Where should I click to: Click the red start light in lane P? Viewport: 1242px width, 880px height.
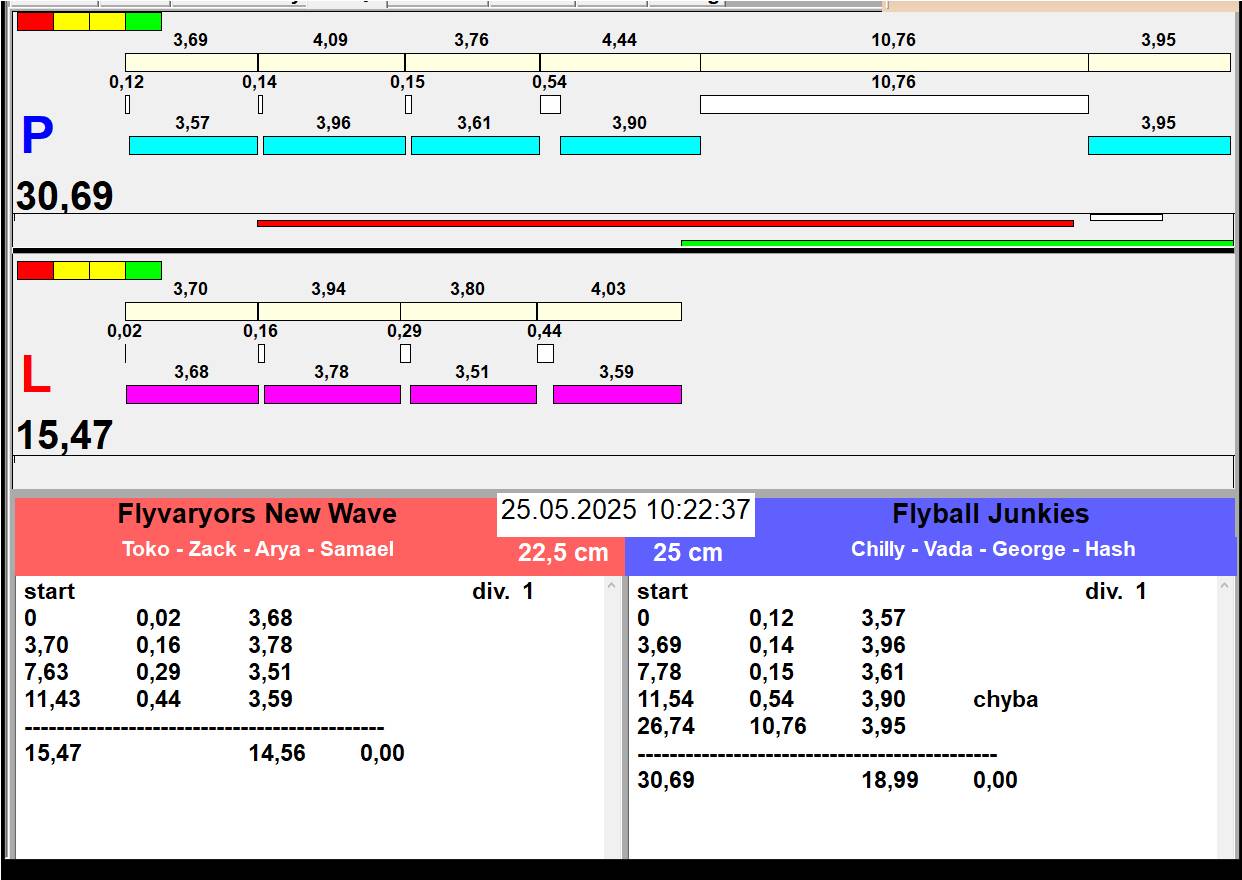click(35, 21)
